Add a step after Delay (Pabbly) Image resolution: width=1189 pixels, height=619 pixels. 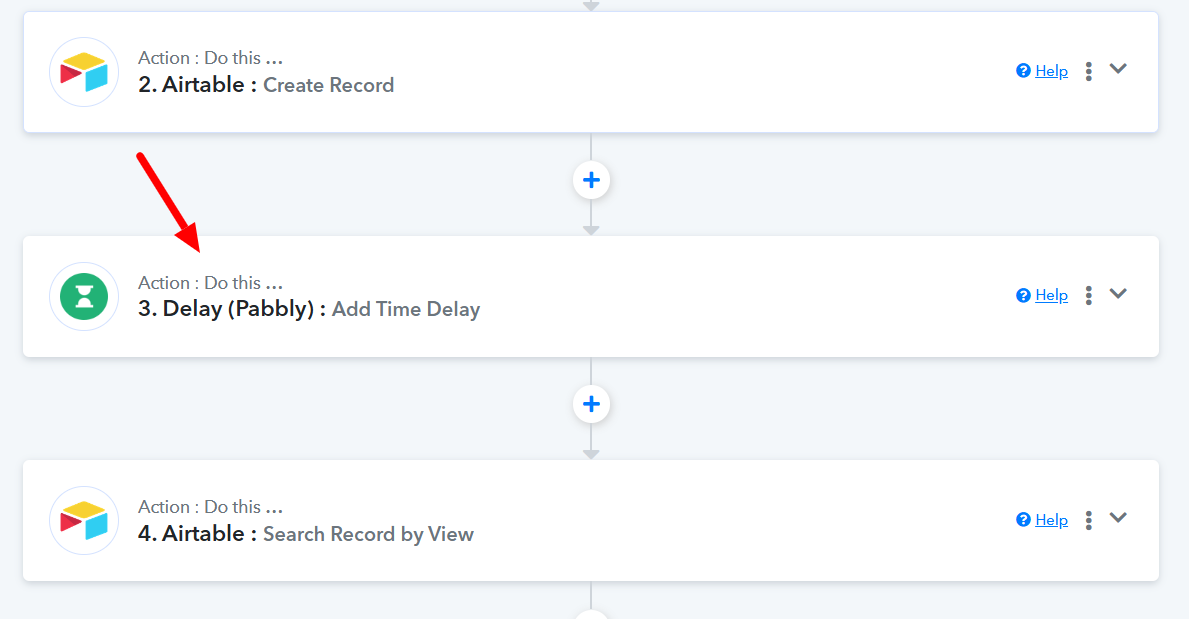[x=591, y=404]
